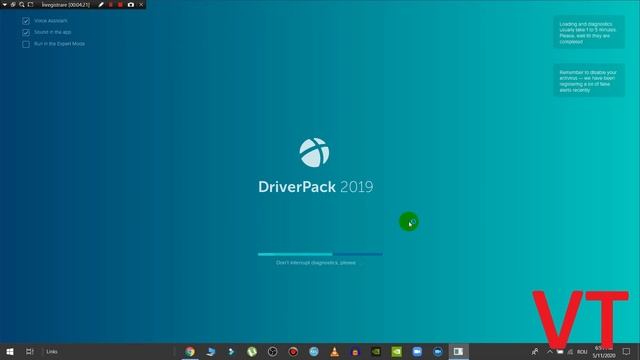Click the Links toolbar in taskbar

tap(52, 351)
